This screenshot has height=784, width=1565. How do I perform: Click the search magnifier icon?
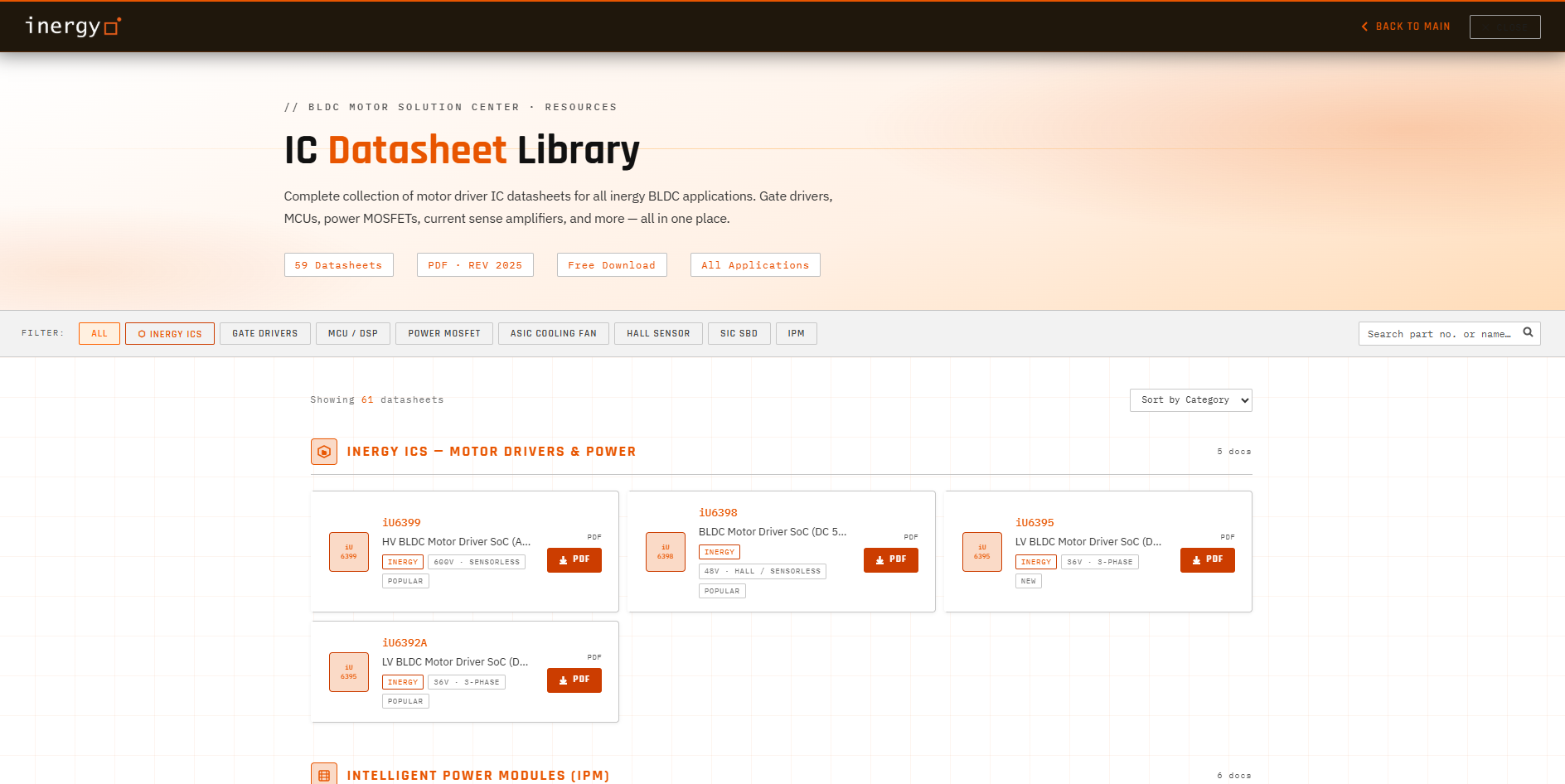click(1528, 332)
